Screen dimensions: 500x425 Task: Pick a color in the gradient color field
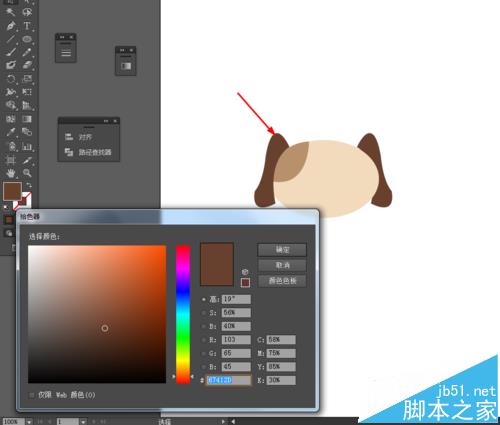click(97, 314)
